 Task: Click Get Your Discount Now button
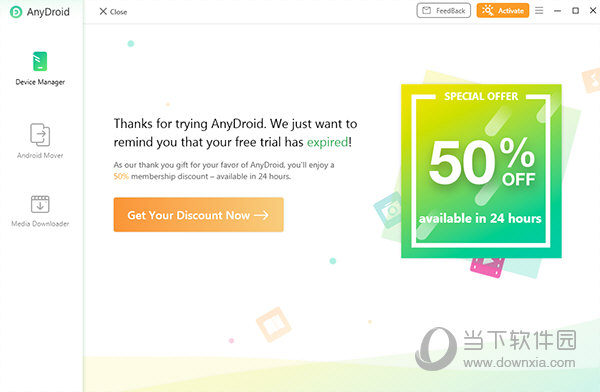(199, 215)
